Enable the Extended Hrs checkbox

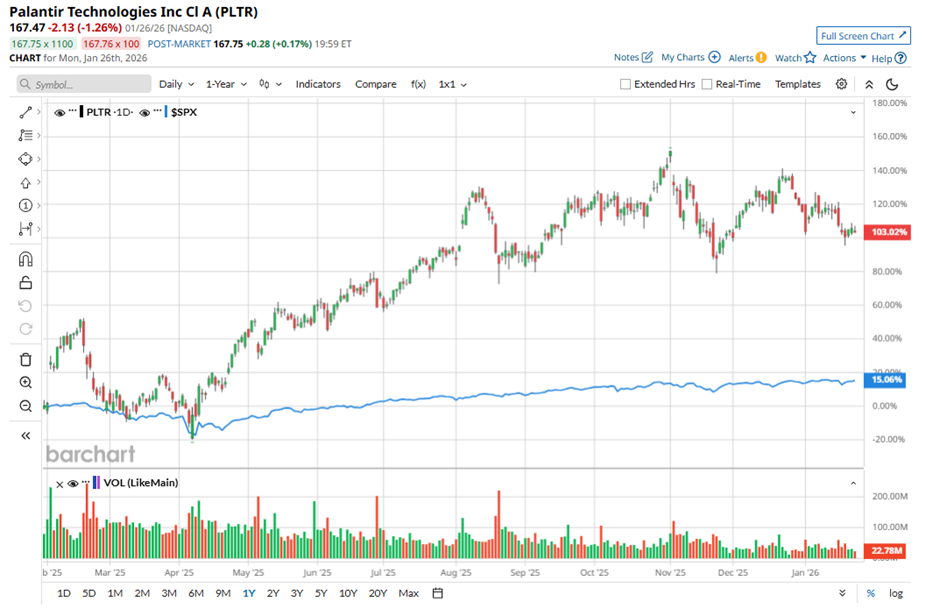626,85
